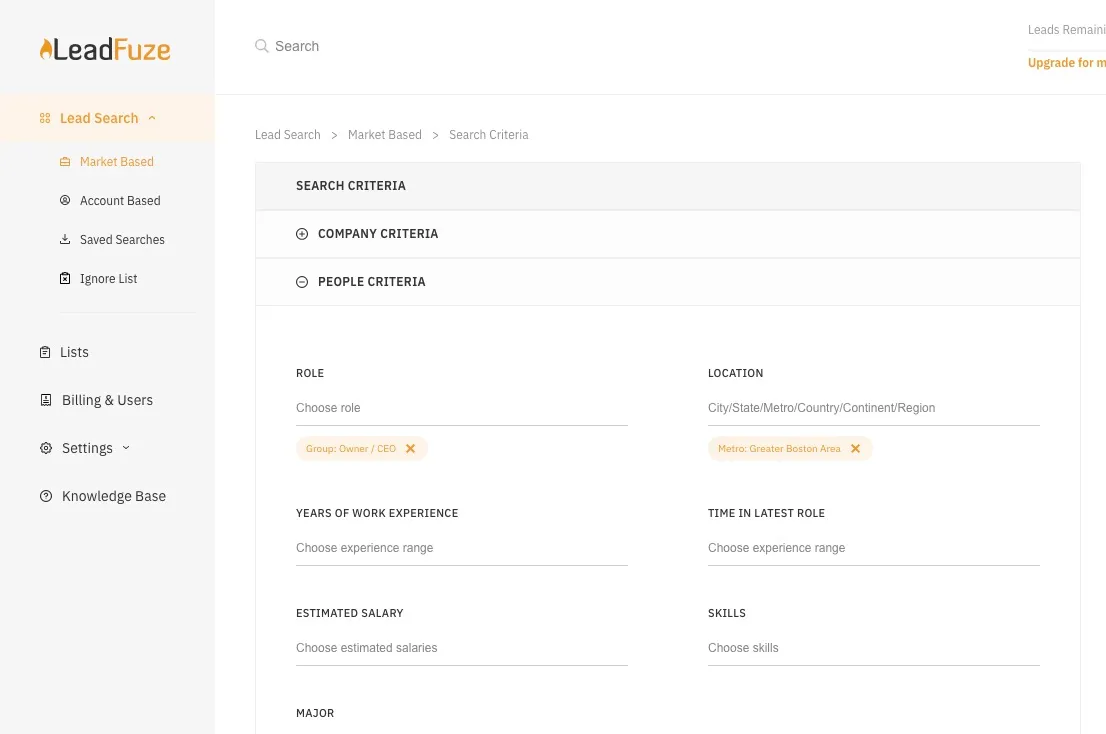
Task: Click the Lead Search breadcrumb link
Action: [288, 135]
